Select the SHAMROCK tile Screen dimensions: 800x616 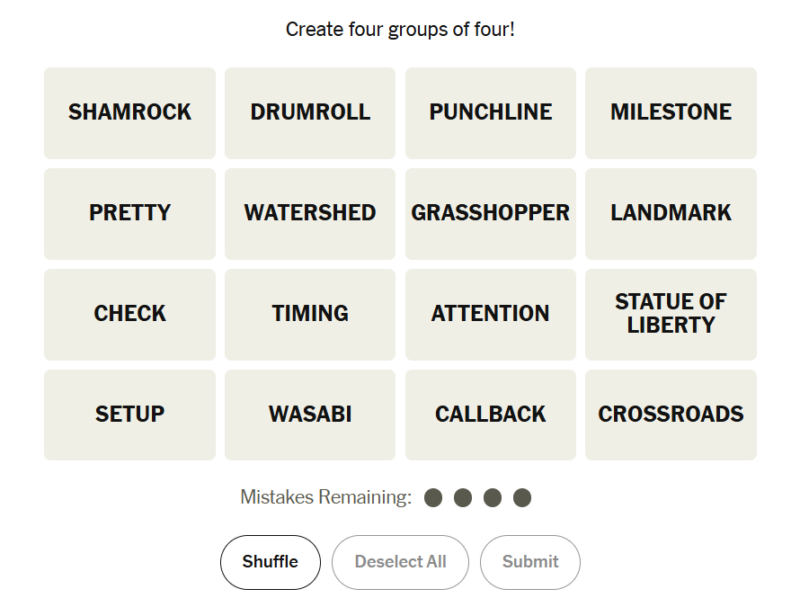pos(130,112)
